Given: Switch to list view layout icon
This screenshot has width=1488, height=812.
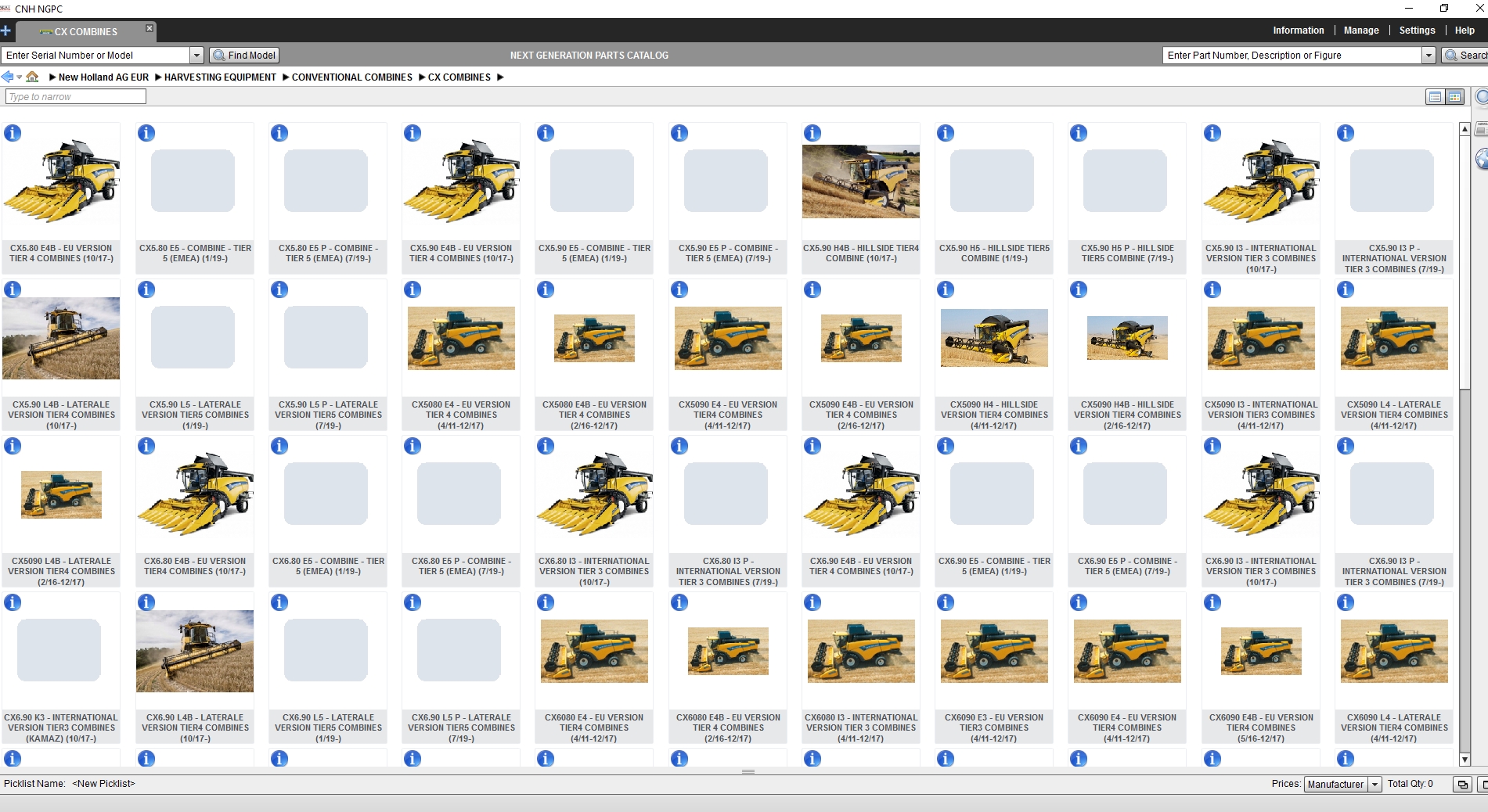Looking at the screenshot, I should click(x=1435, y=97).
